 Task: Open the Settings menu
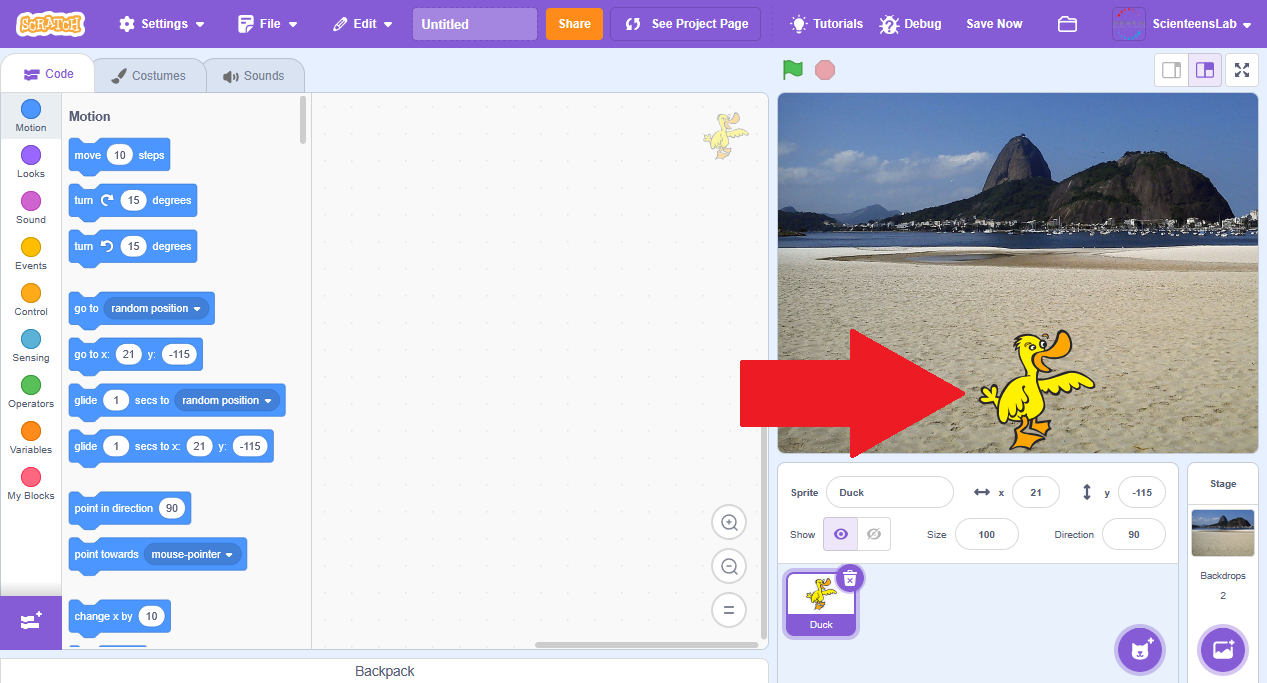tap(162, 24)
